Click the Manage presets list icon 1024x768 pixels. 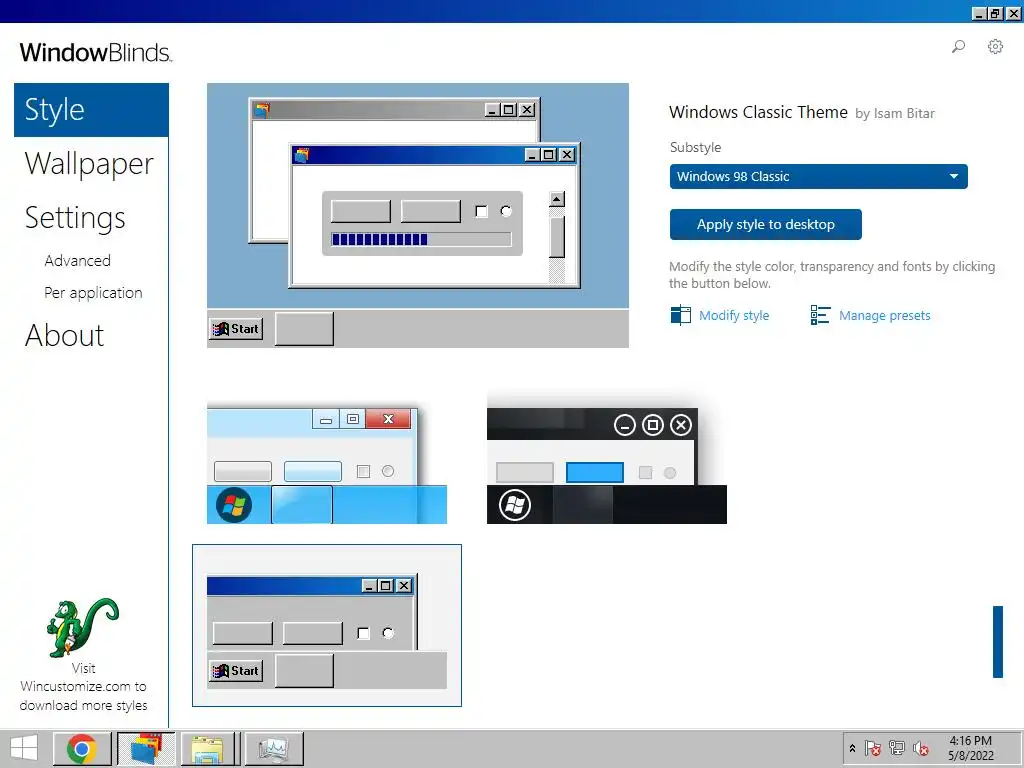click(820, 315)
